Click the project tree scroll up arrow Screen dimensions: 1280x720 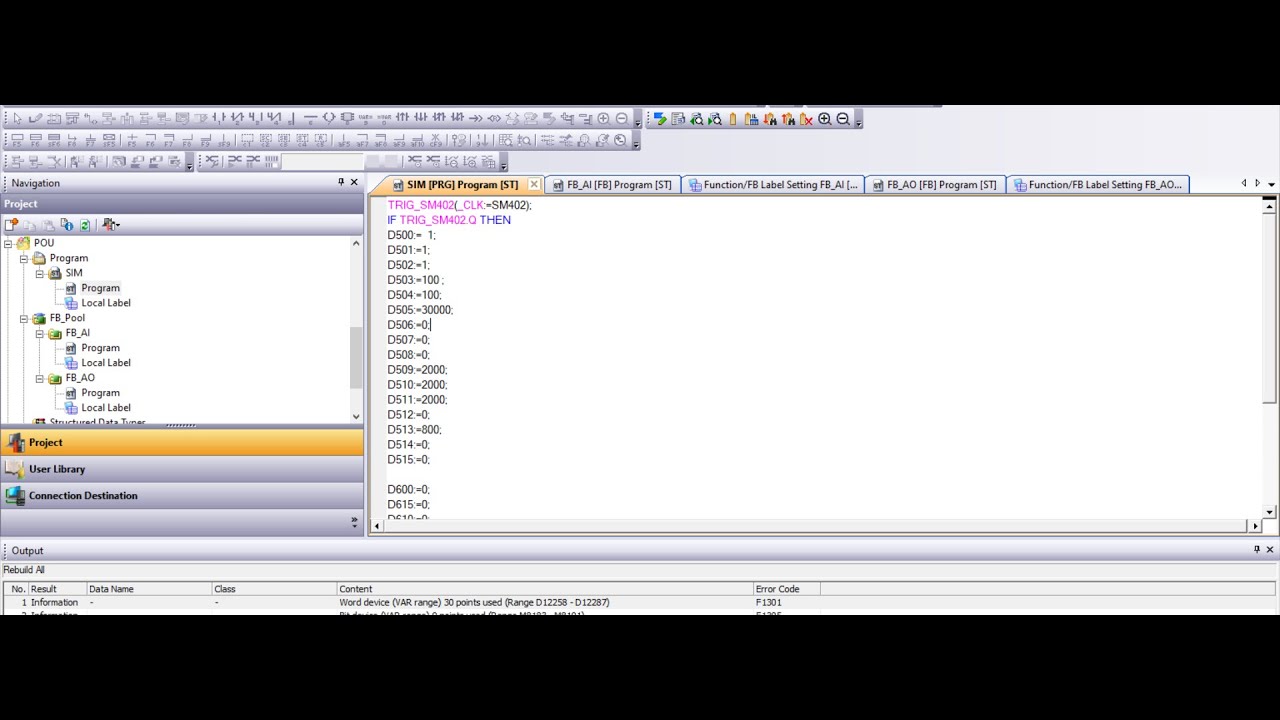pos(356,243)
